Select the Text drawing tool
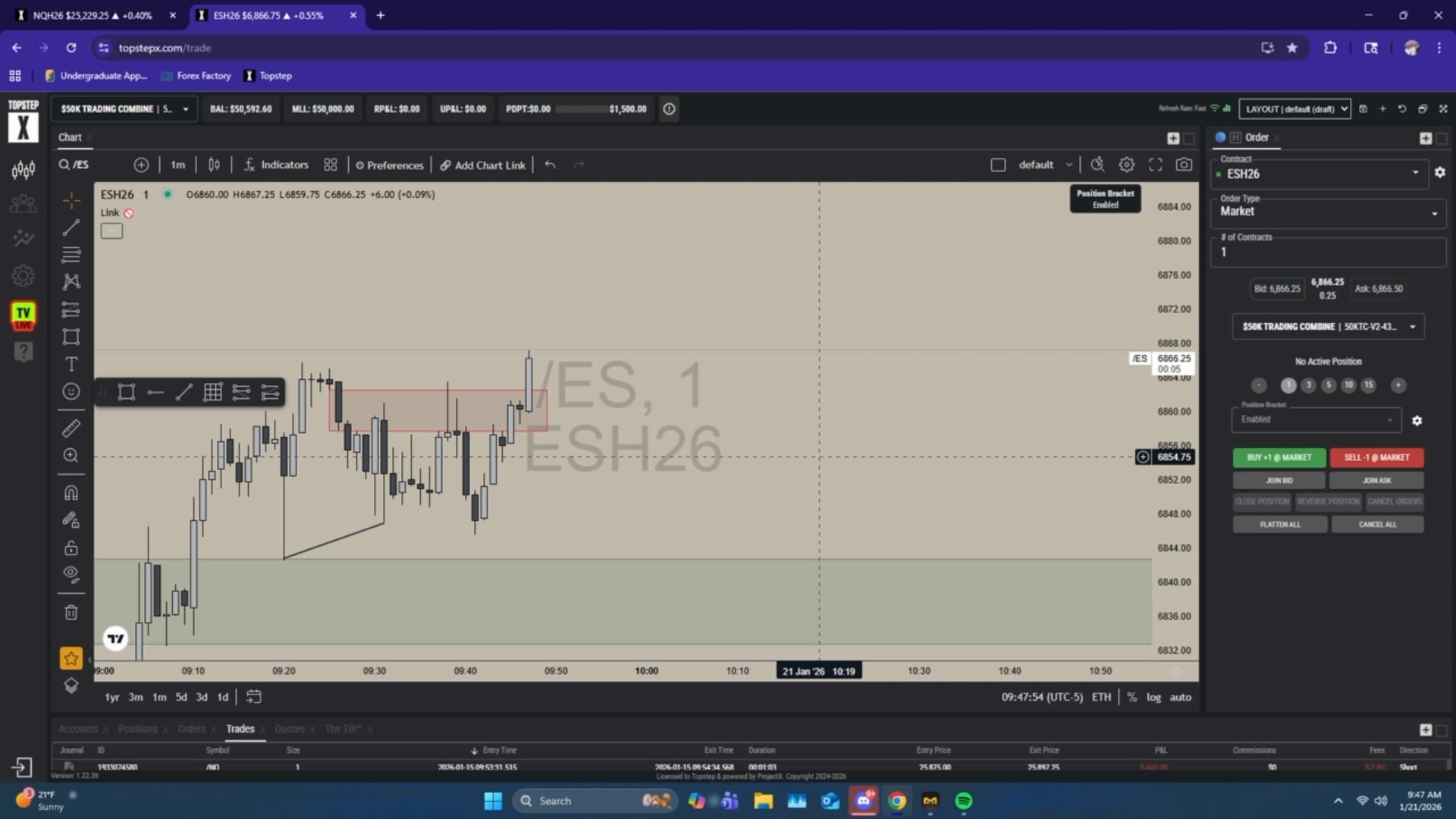Screen dimensions: 1456x819 coord(71,365)
